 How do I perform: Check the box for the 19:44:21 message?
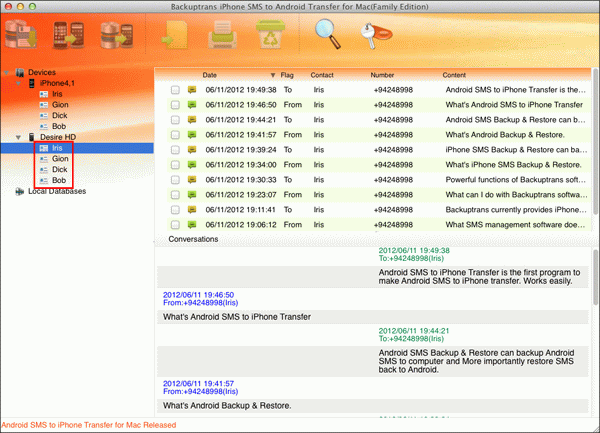point(175,120)
